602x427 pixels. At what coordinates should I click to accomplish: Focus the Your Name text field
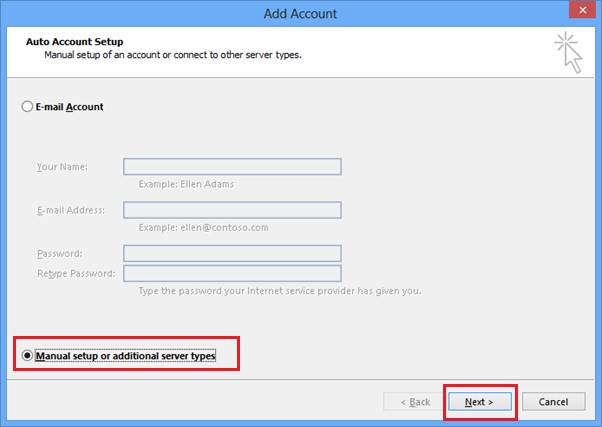[232, 167]
